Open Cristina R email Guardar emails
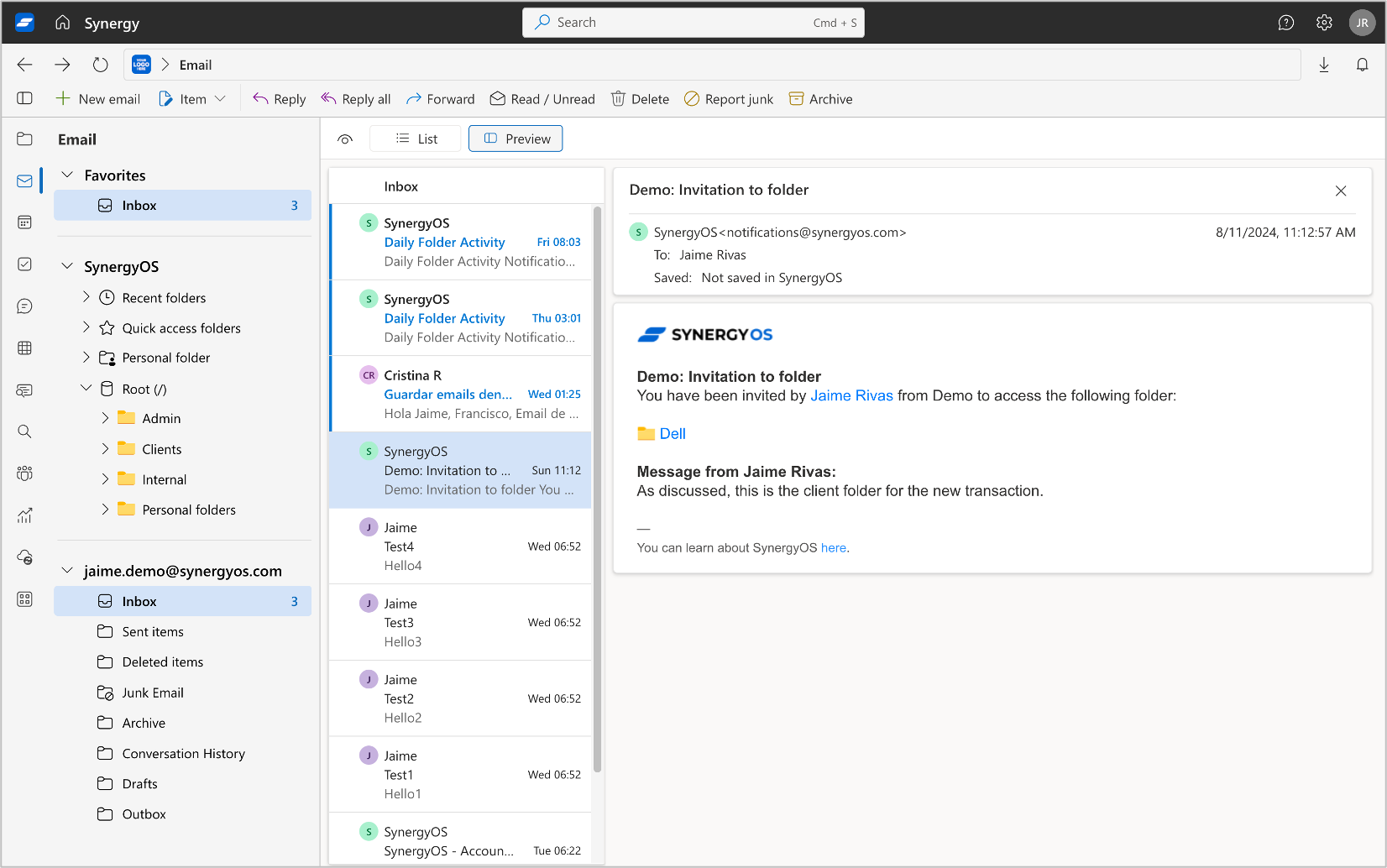 pos(460,394)
